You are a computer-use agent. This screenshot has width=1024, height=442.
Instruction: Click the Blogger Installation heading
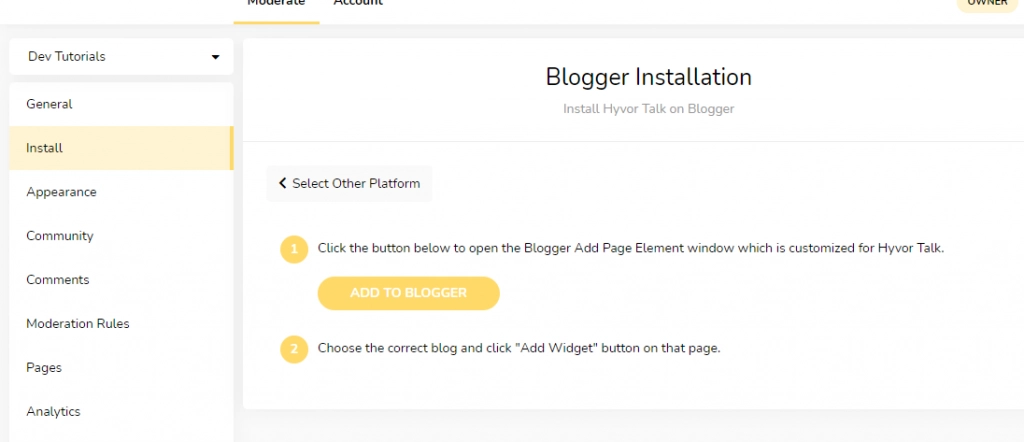[x=648, y=77]
